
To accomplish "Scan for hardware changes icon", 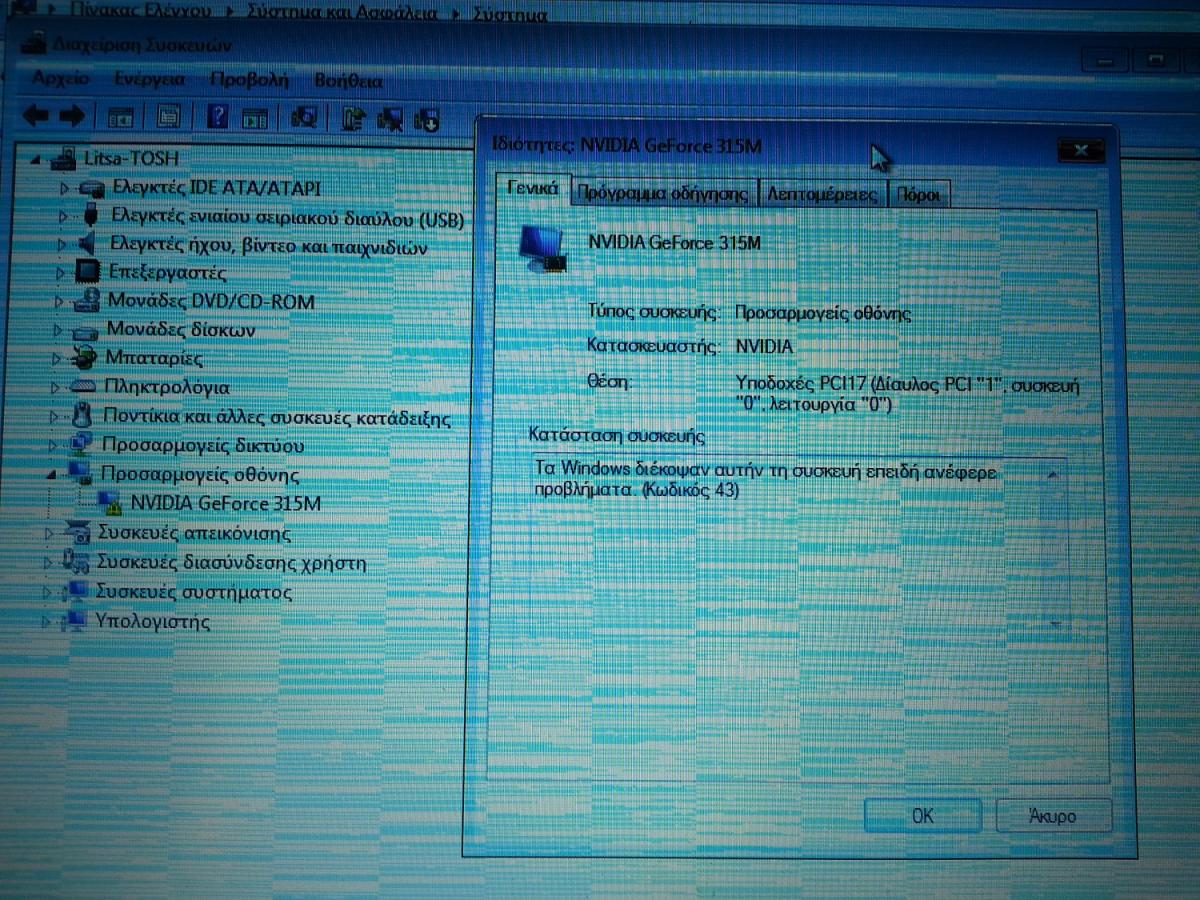I will [x=304, y=117].
